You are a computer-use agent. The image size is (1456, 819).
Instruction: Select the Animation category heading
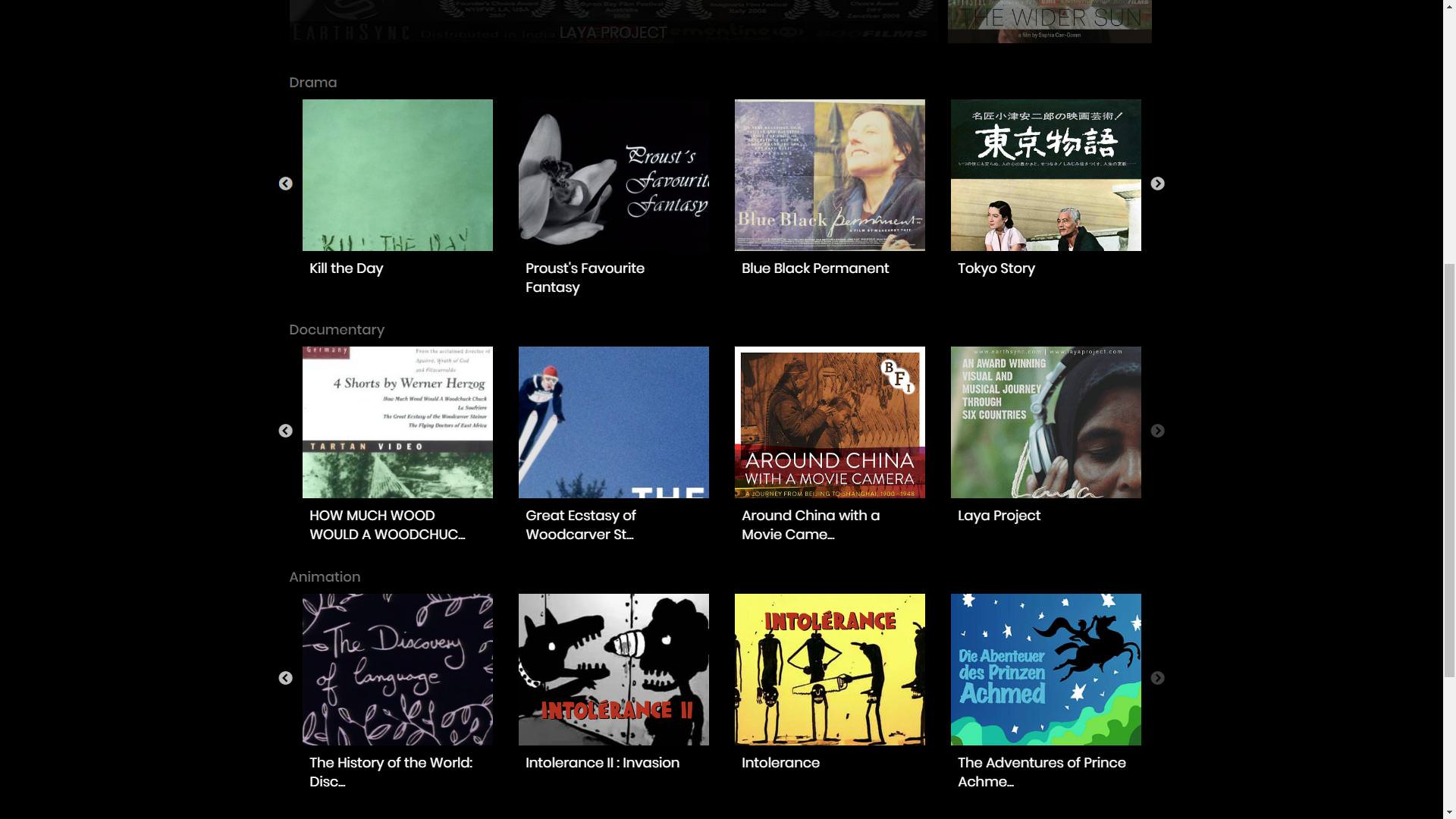(325, 577)
